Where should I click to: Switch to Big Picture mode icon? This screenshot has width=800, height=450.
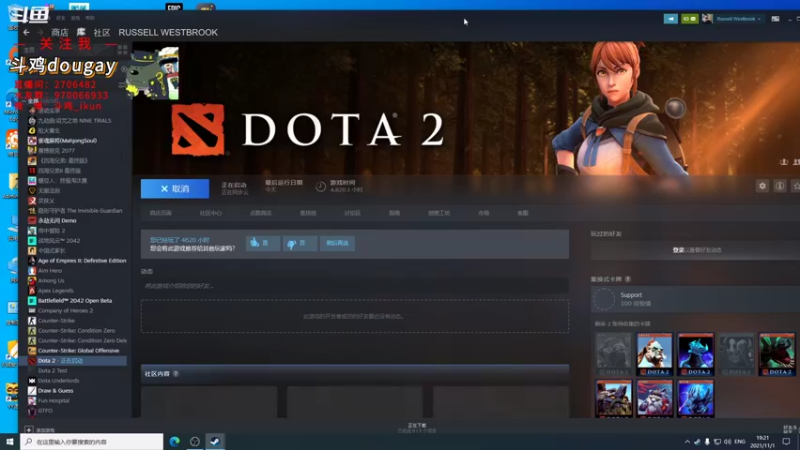pyautogui.click(x=775, y=19)
